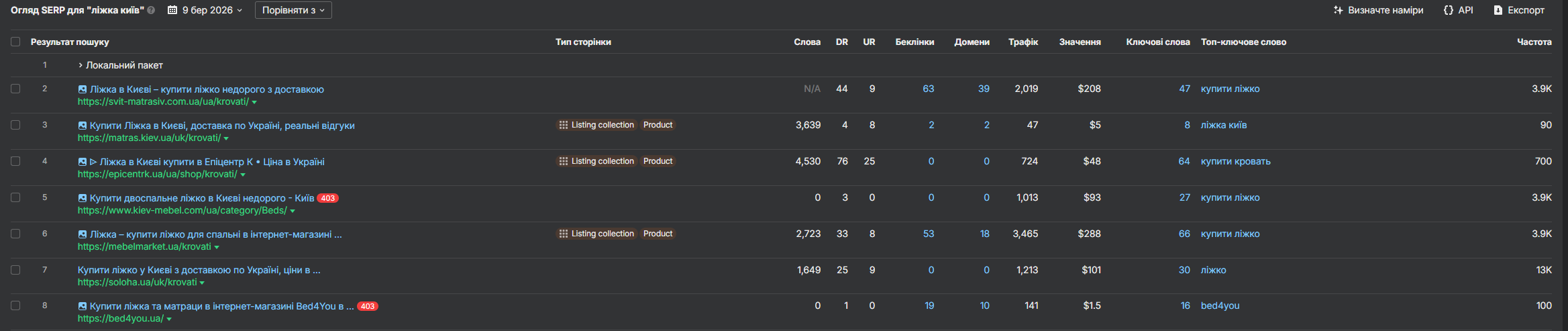1568x331 pixels.
Task: Open the "Порівняти з" dropdown
Action: pyautogui.click(x=293, y=10)
